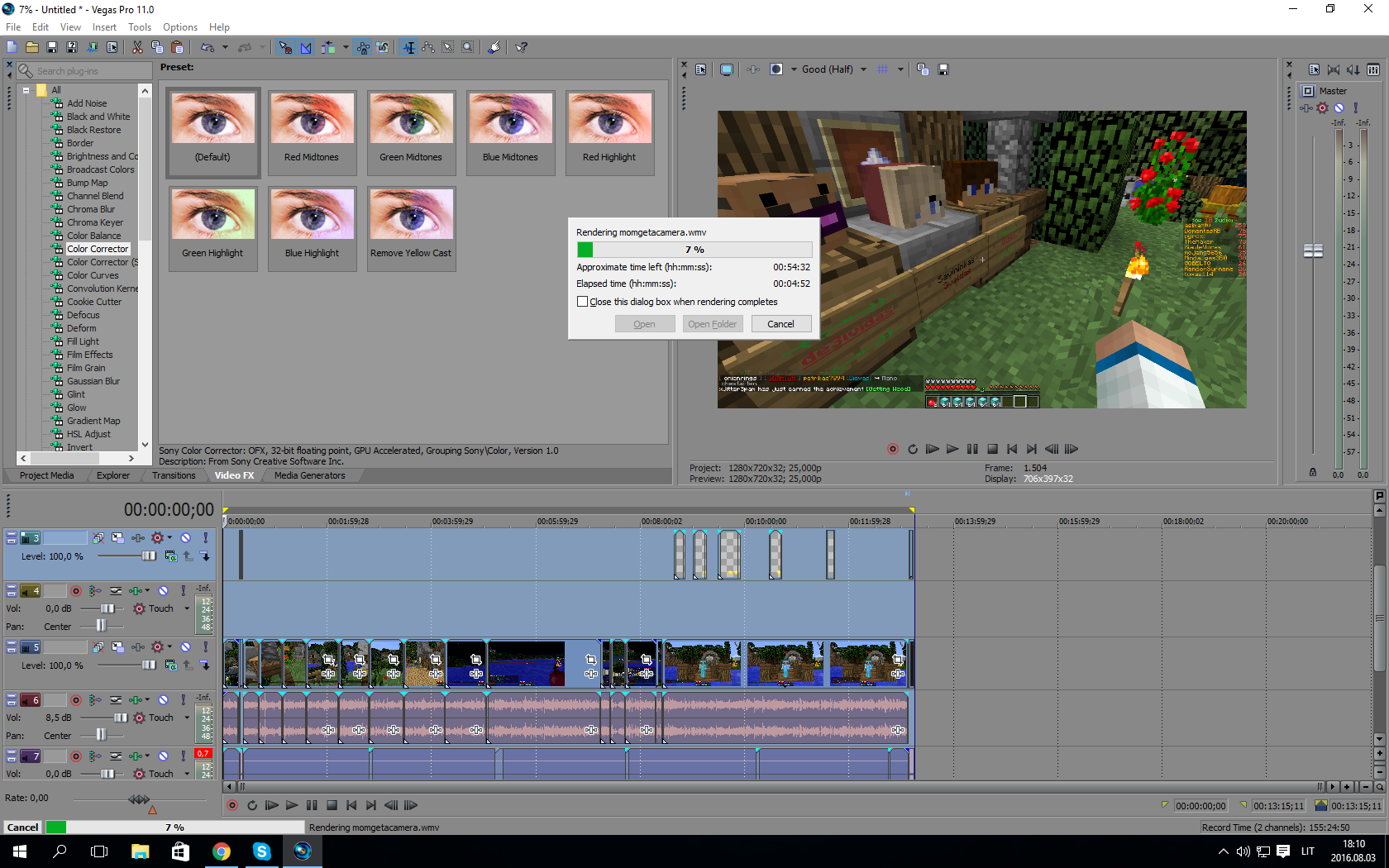Open the Tools menu

(x=140, y=27)
